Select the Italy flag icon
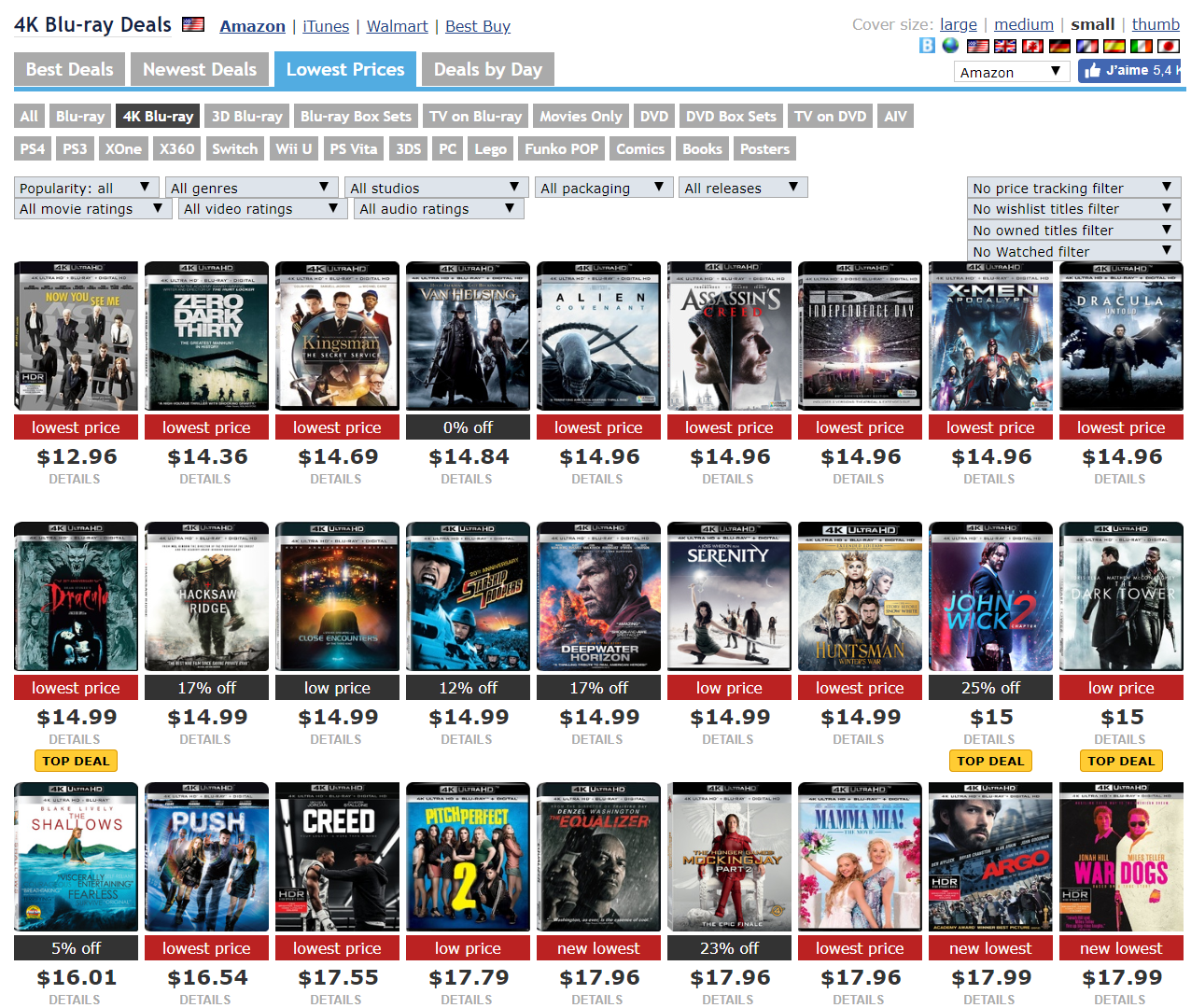This screenshot has height=1008, width=1191. pos(1142,46)
